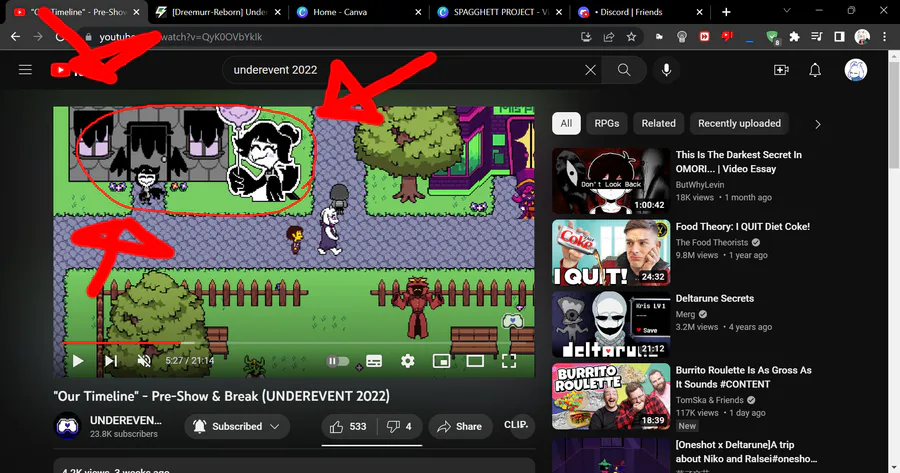Select the Recently uploaded filter chip
Image resolution: width=900 pixels, height=473 pixels.
coord(739,123)
